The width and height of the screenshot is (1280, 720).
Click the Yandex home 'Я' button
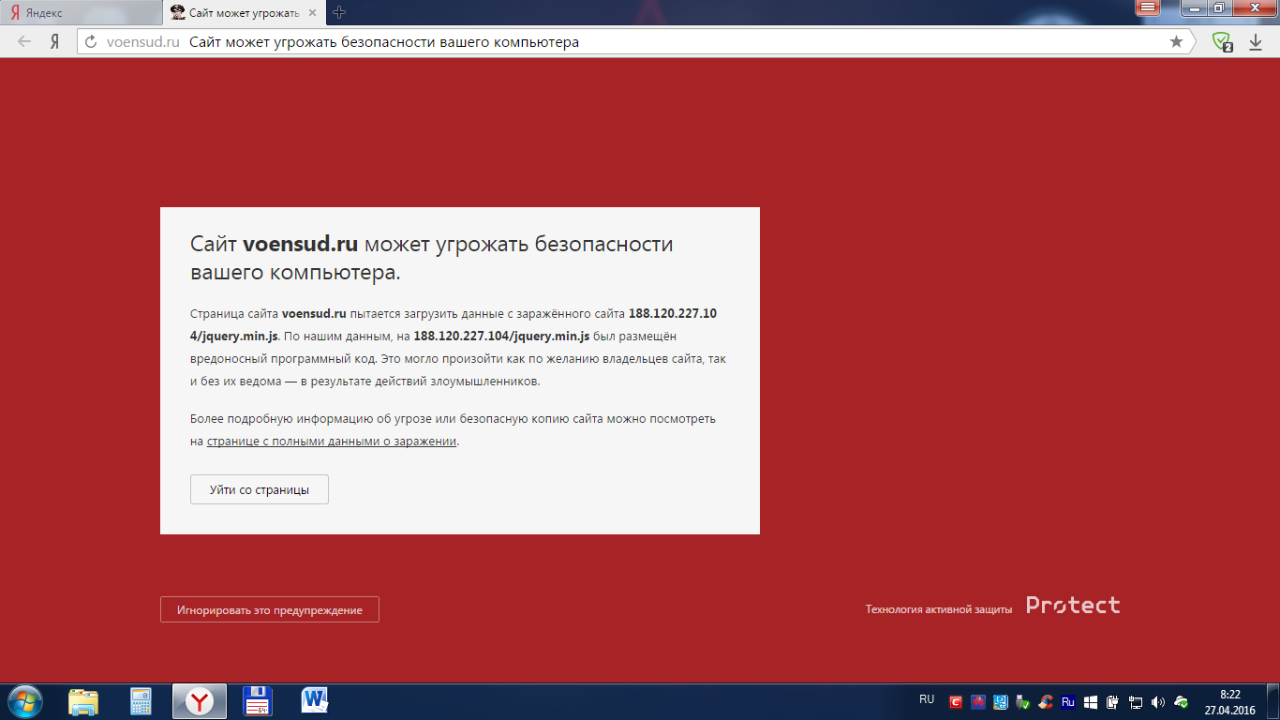coord(55,42)
